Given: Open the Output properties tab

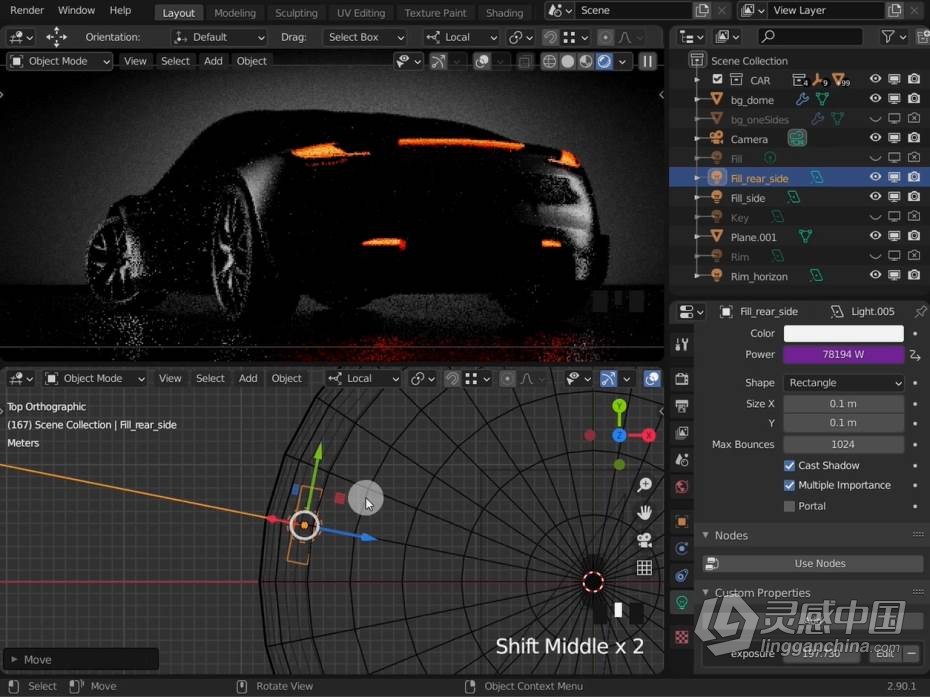Looking at the screenshot, I should coord(681,406).
